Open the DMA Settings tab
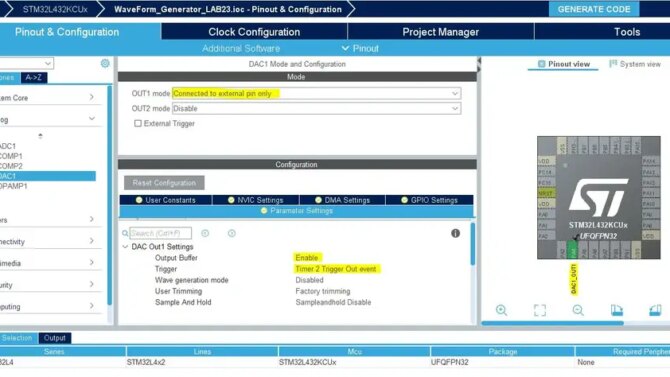Viewport: 670px width, 377px height. (342, 200)
